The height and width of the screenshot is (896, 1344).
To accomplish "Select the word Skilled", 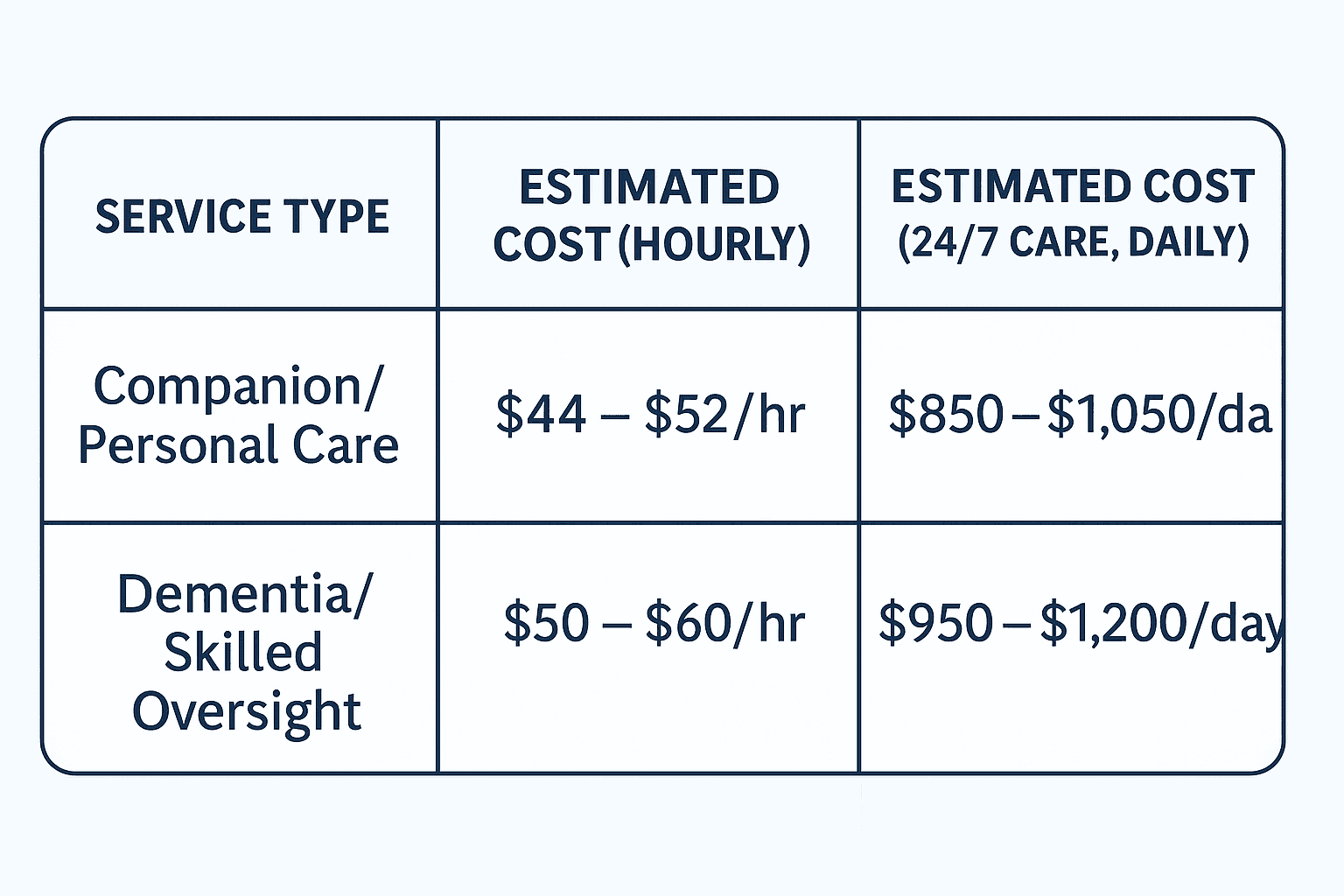I will point(243,652).
